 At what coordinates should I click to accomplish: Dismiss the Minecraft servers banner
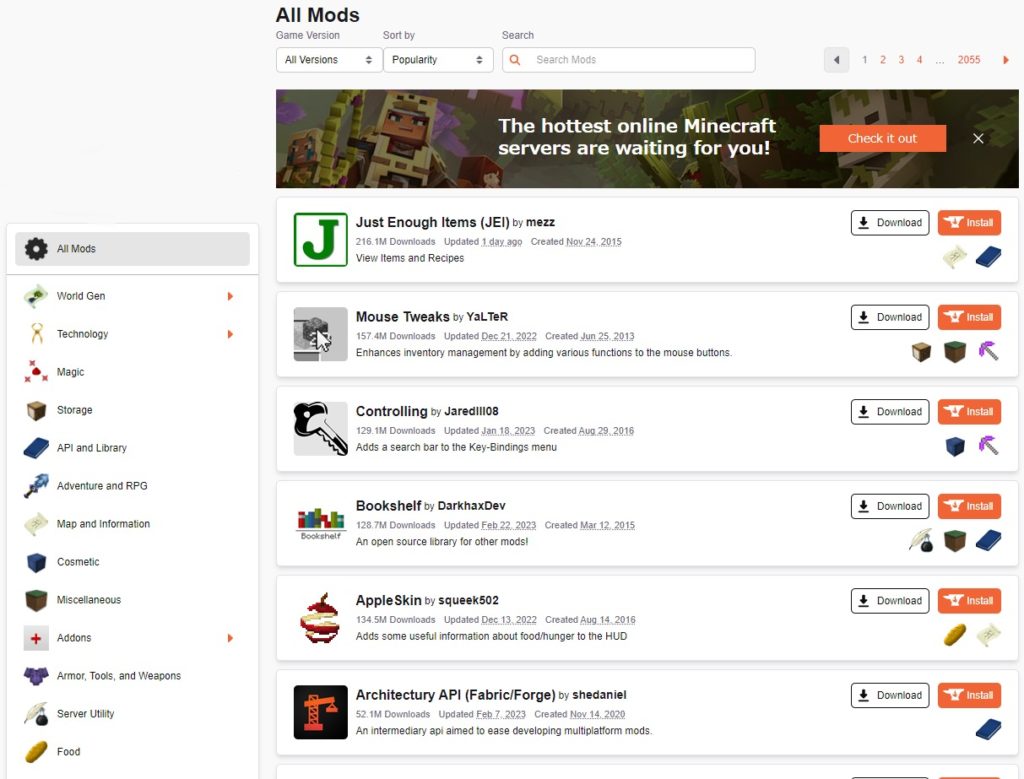(x=978, y=138)
